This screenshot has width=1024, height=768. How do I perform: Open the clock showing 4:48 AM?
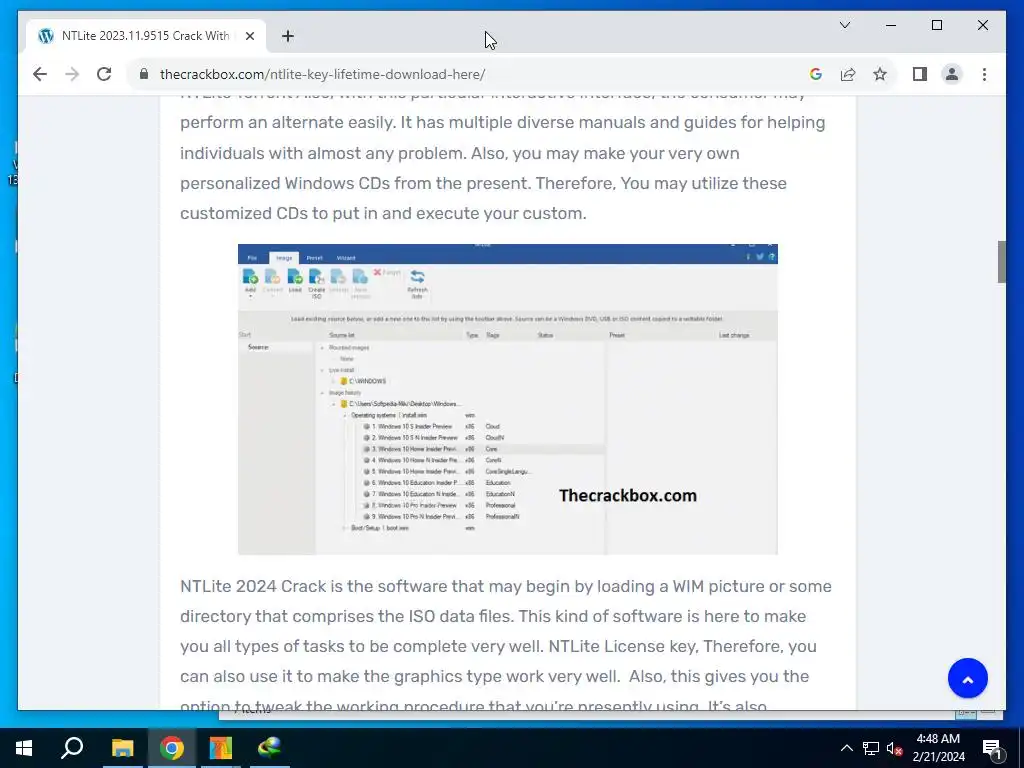[x=938, y=748]
